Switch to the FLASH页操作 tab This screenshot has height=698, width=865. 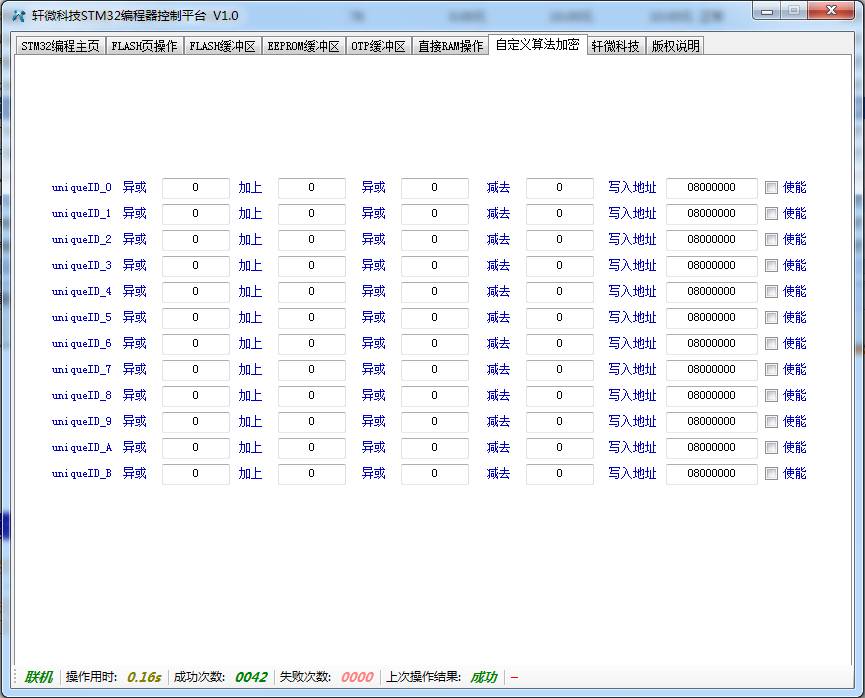(x=144, y=46)
